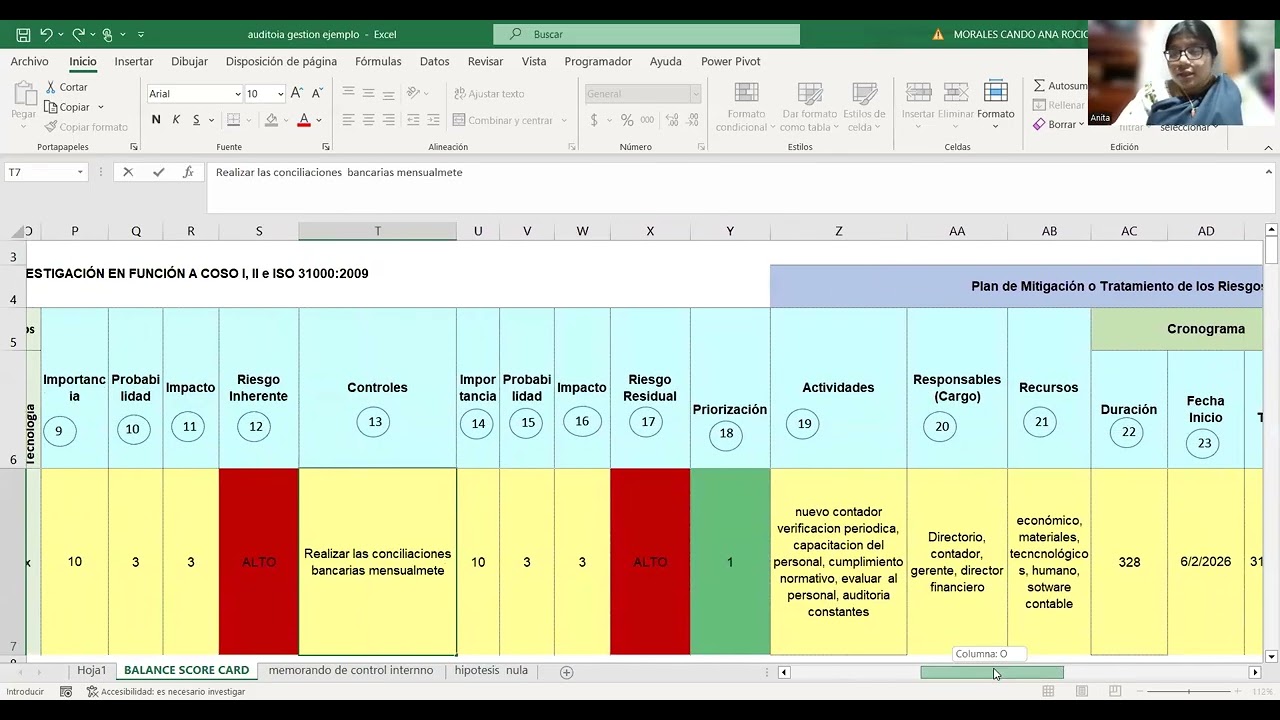Screen dimensions: 1280x720
Task: Toggle underline (S) formatting
Action: coord(196,120)
